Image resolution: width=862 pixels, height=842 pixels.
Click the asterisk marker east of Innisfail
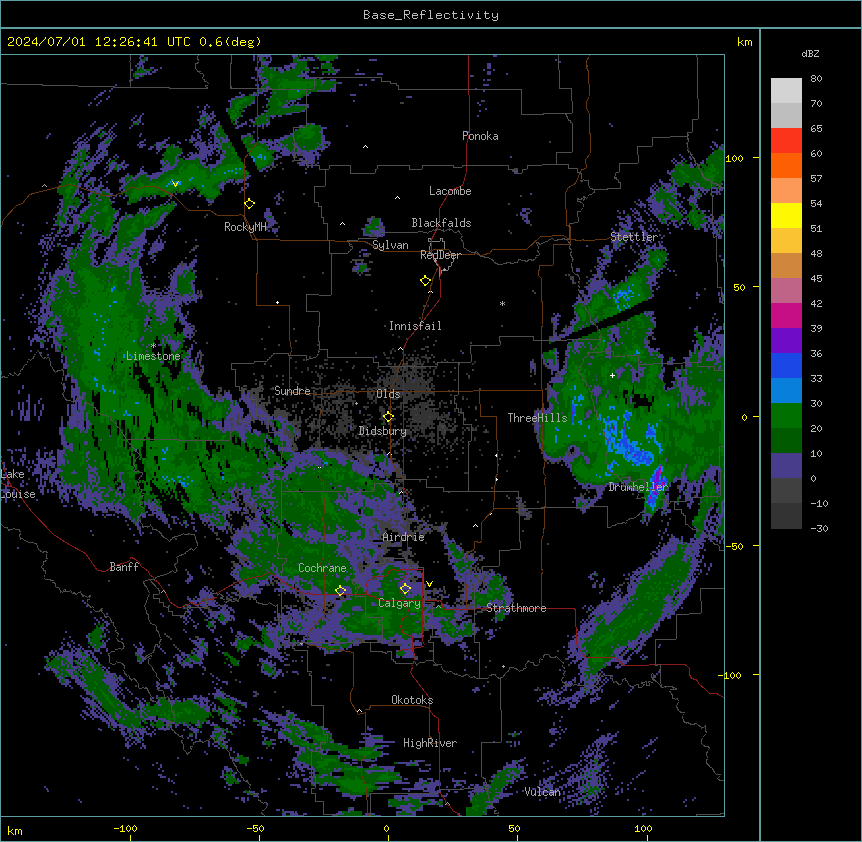point(502,303)
